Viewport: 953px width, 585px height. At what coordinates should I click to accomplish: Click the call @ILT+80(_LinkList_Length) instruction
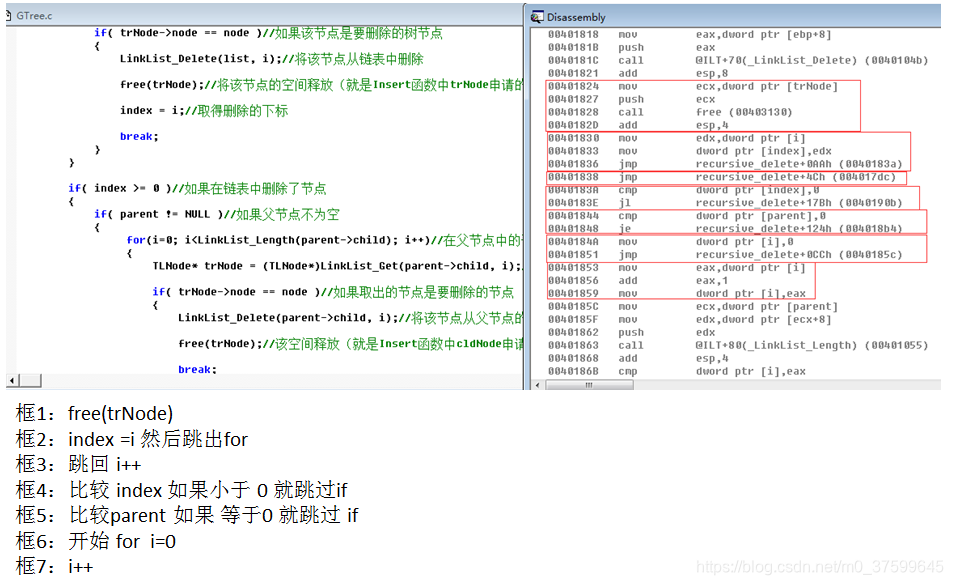pos(772,346)
